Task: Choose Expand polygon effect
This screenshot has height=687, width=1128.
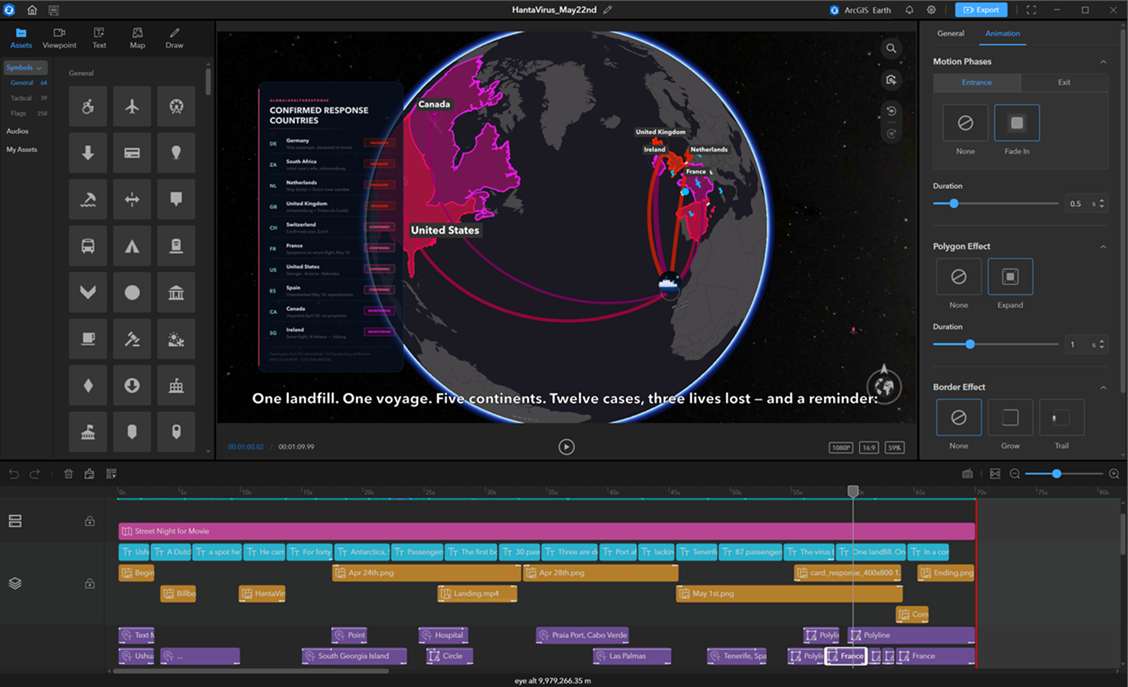Action: [1010, 277]
